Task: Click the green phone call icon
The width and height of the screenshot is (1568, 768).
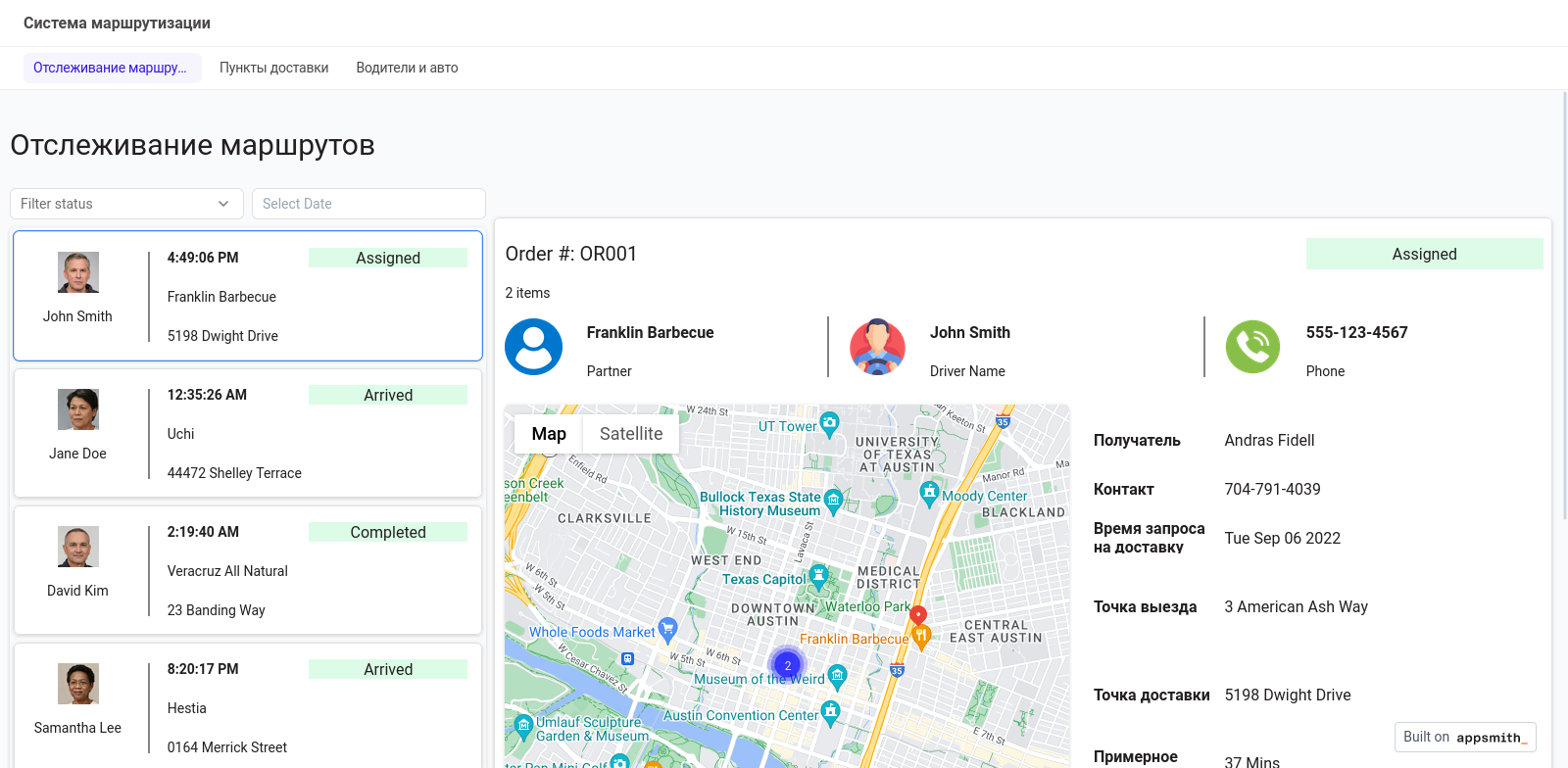Action: coord(1252,347)
